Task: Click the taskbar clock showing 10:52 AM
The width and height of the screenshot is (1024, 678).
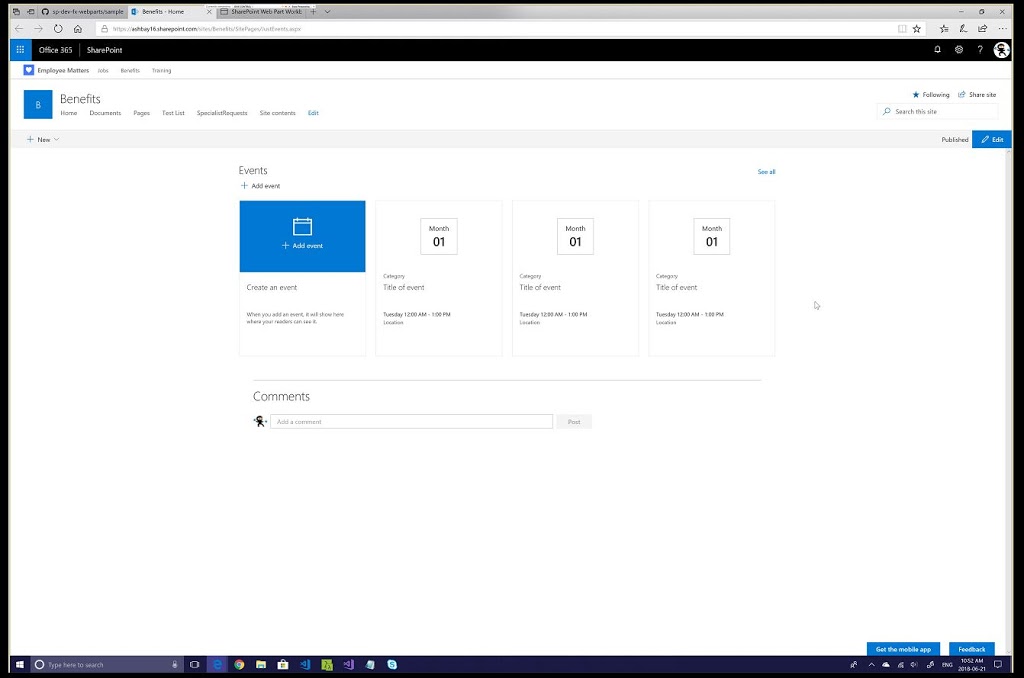Action: point(972,664)
